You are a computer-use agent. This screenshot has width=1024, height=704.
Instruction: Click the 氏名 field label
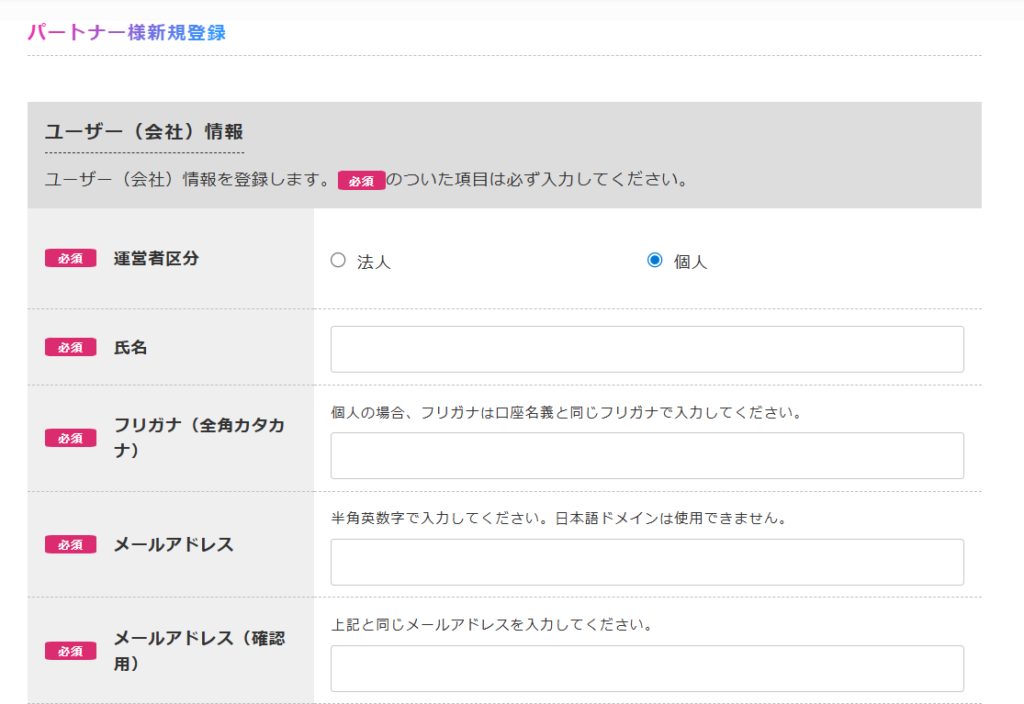pyautogui.click(x=130, y=347)
